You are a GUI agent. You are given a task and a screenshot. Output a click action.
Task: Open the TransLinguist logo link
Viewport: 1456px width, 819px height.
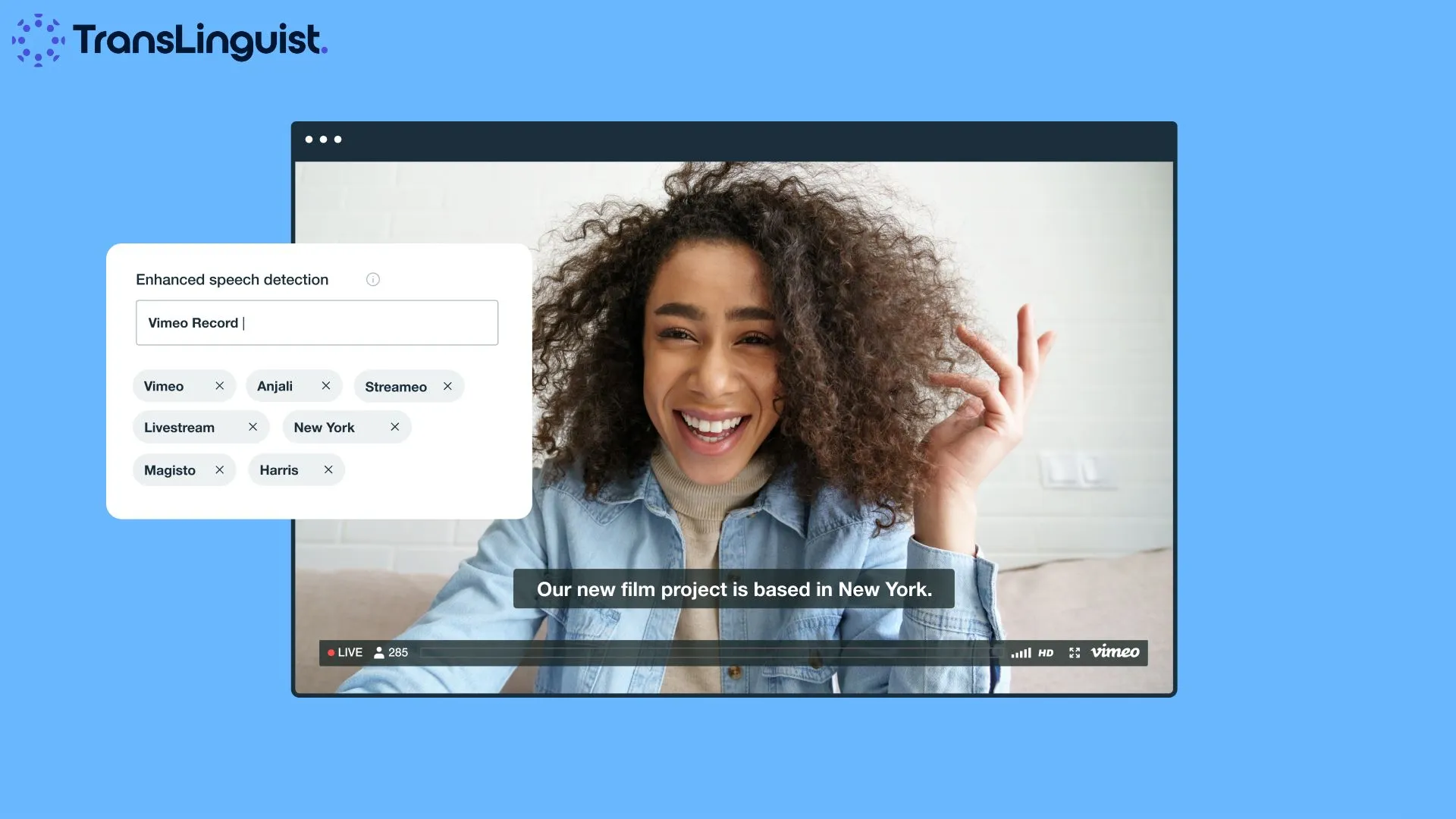(170, 40)
